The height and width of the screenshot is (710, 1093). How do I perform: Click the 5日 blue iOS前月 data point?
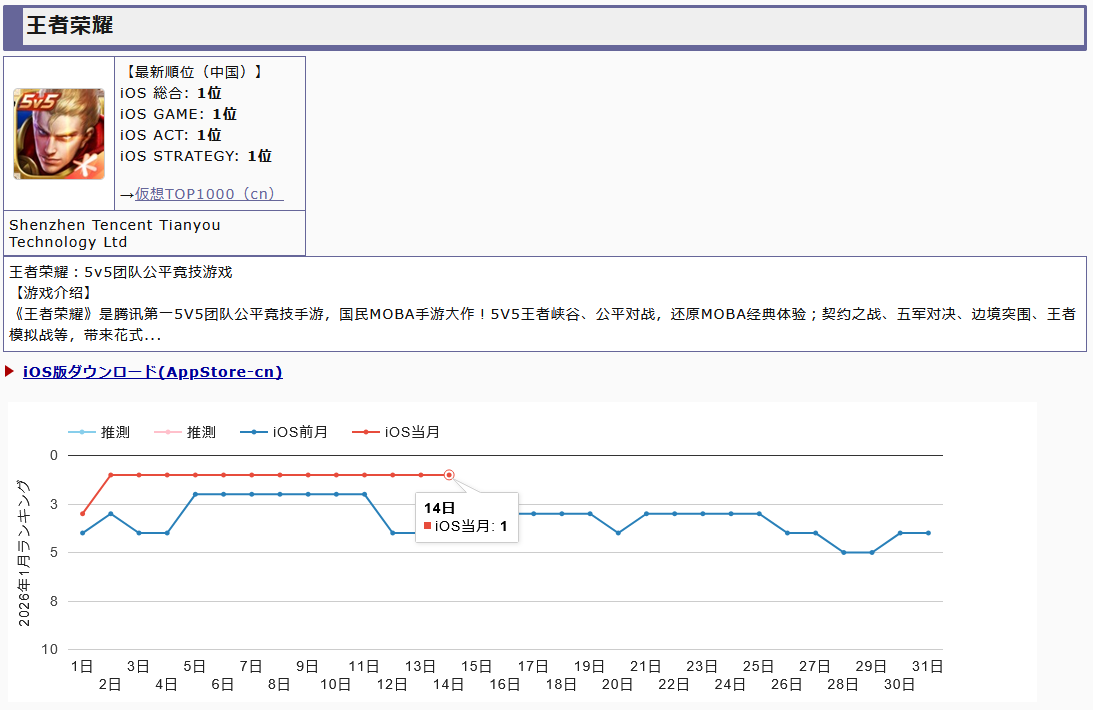195,494
